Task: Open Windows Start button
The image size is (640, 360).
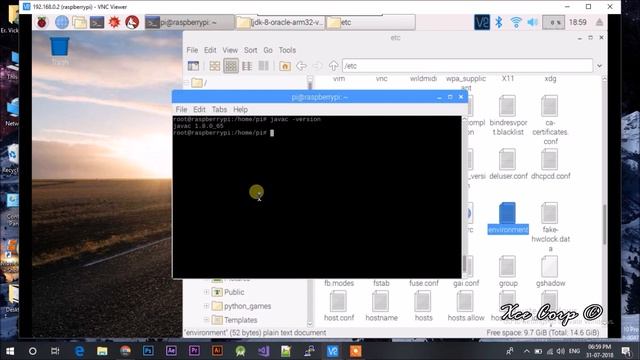Action: [x=10, y=351]
